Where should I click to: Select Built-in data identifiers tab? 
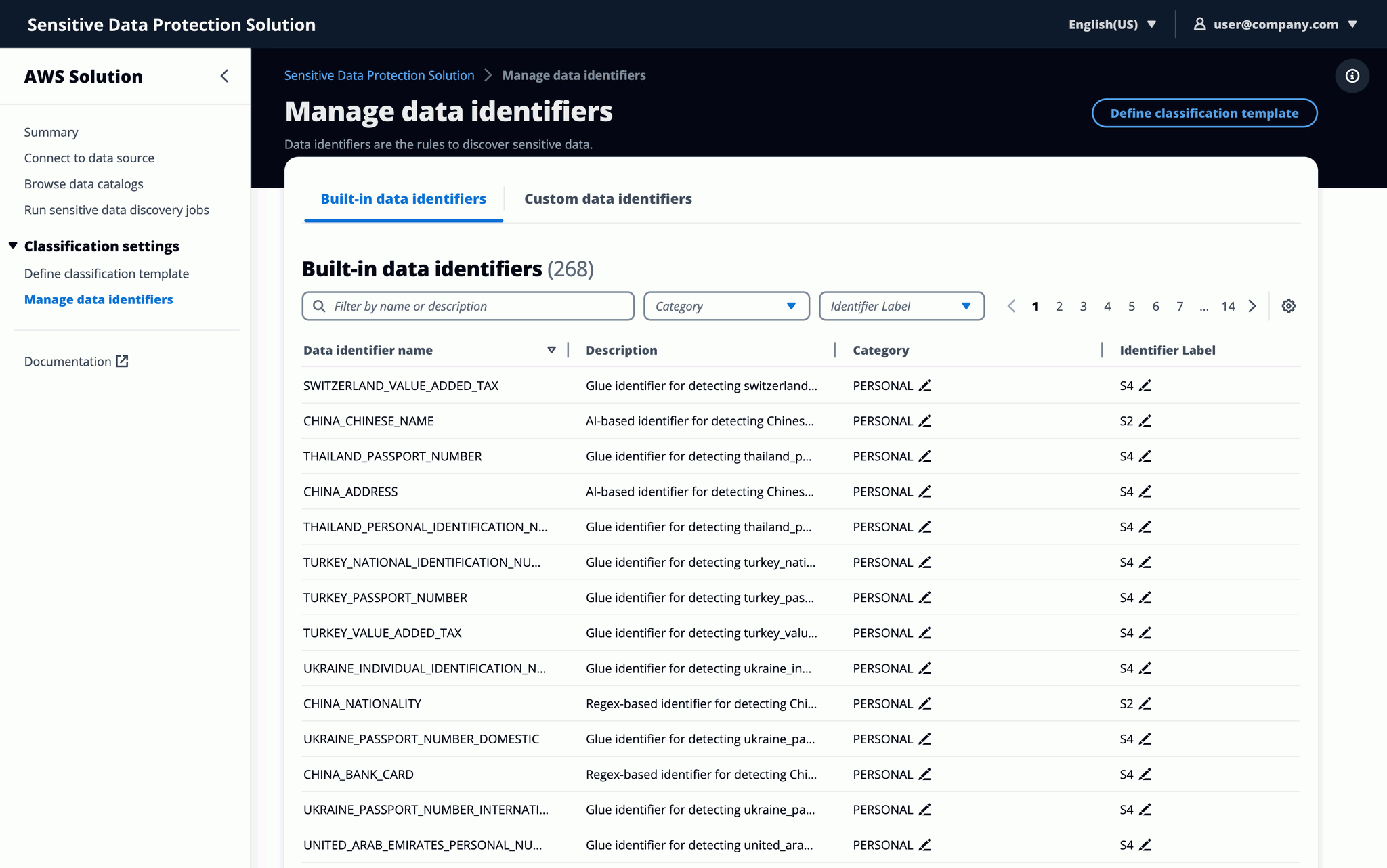(x=403, y=199)
